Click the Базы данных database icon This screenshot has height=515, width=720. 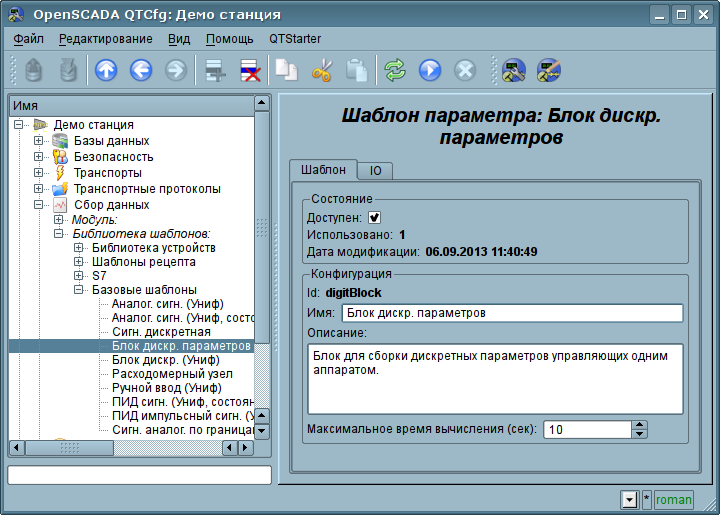tap(60, 141)
